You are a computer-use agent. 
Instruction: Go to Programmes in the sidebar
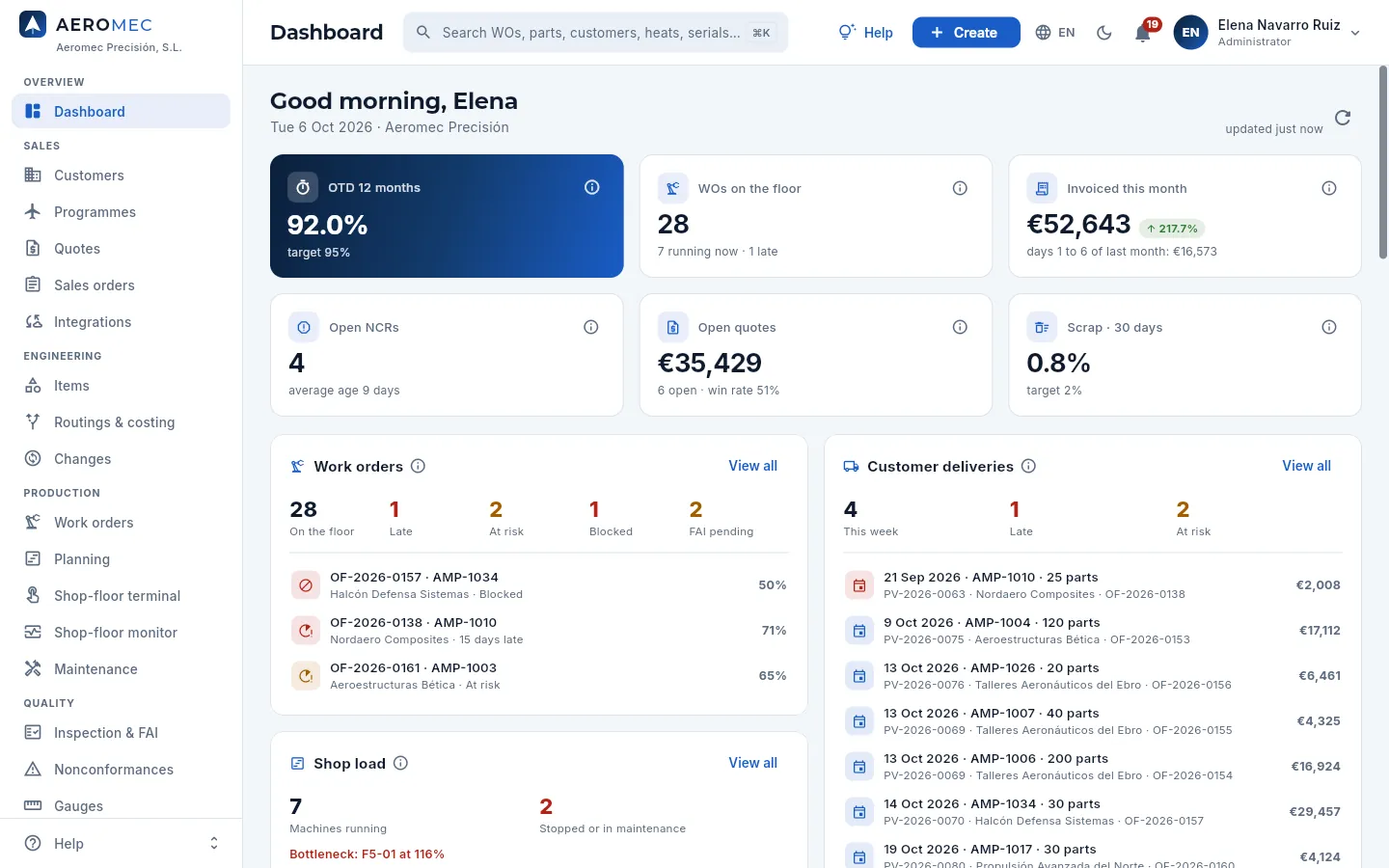click(x=122, y=212)
